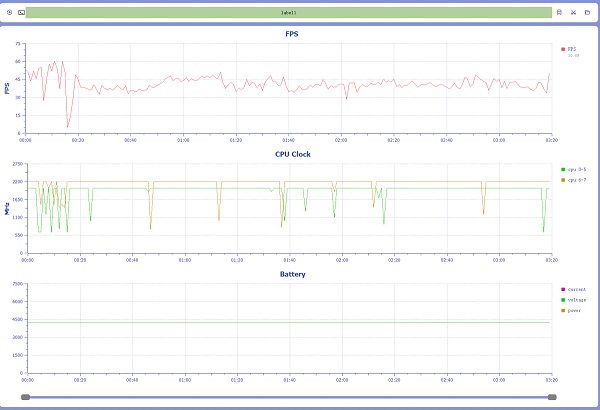Click the save icon at top-right
The height and width of the screenshot is (410, 600).
point(559,12)
